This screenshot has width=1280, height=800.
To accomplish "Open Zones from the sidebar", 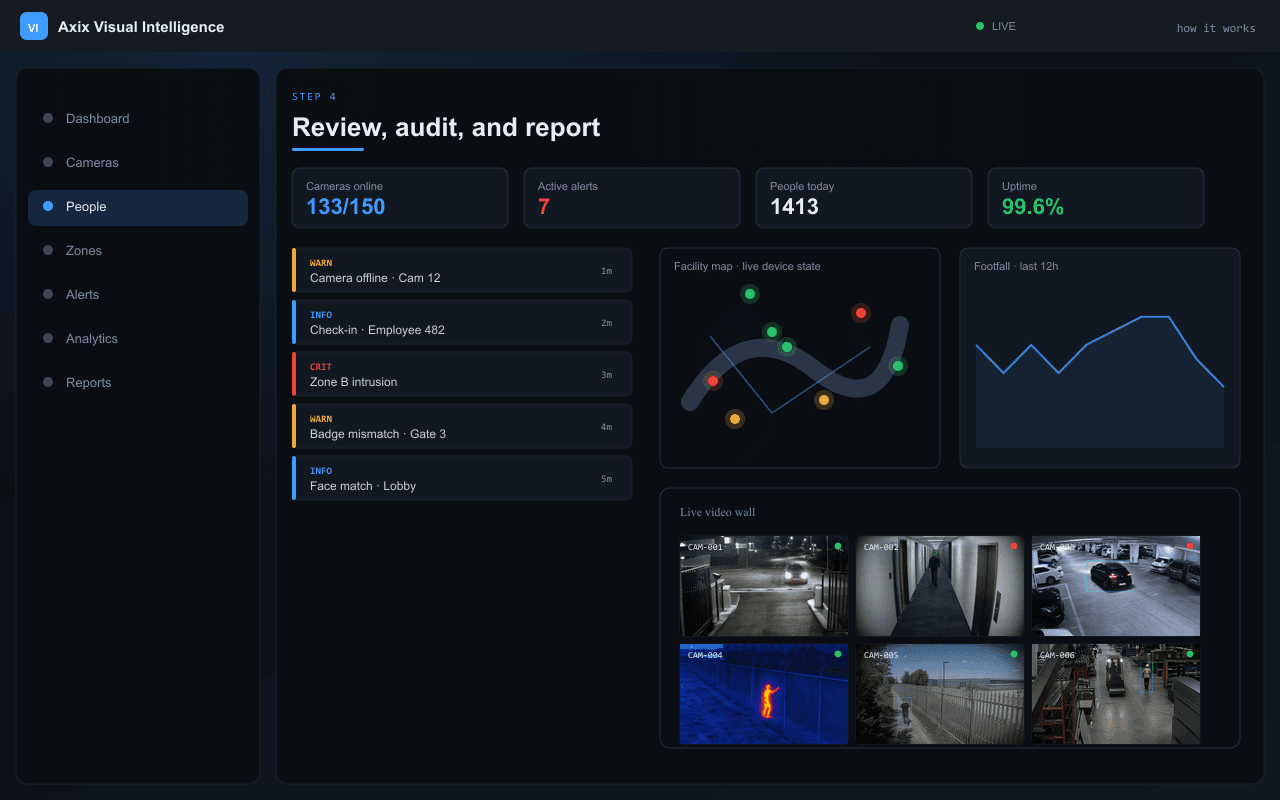I will pos(138,250).
